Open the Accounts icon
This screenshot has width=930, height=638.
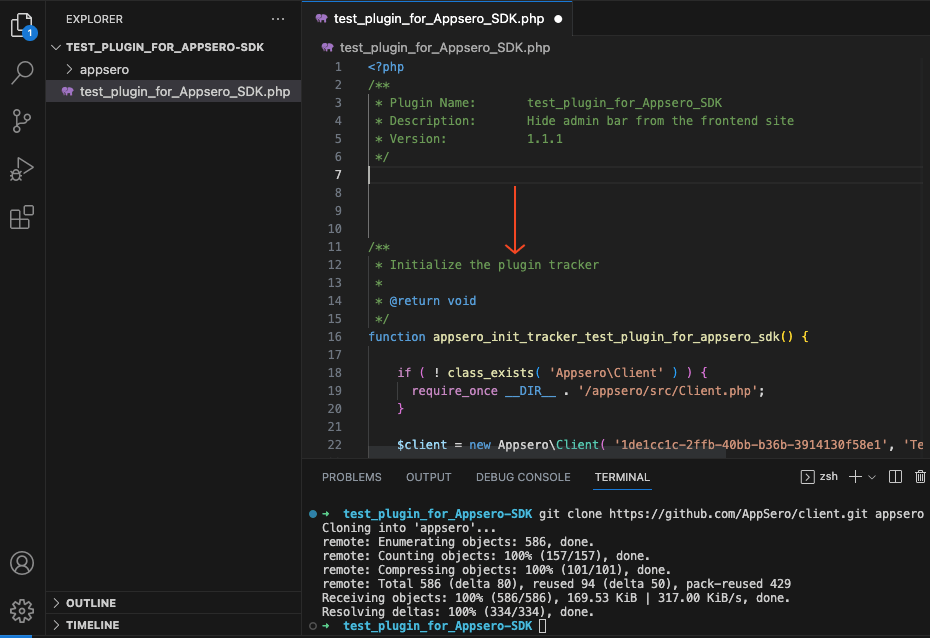pyautogui.click(x=22, y=563)
